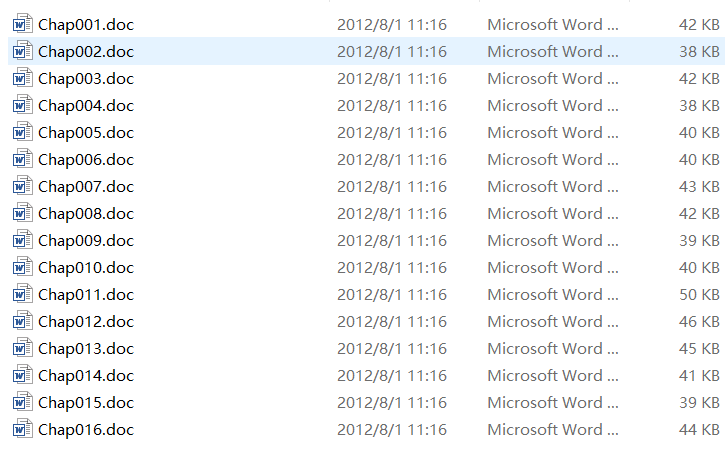Click the modified date of Chap006.doc

392,160
